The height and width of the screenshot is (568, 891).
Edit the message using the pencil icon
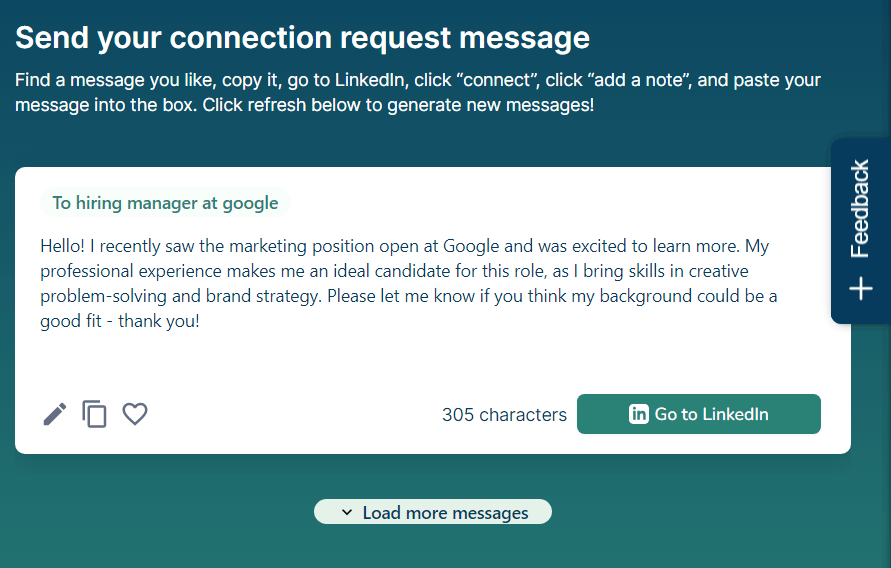point(55,414)
